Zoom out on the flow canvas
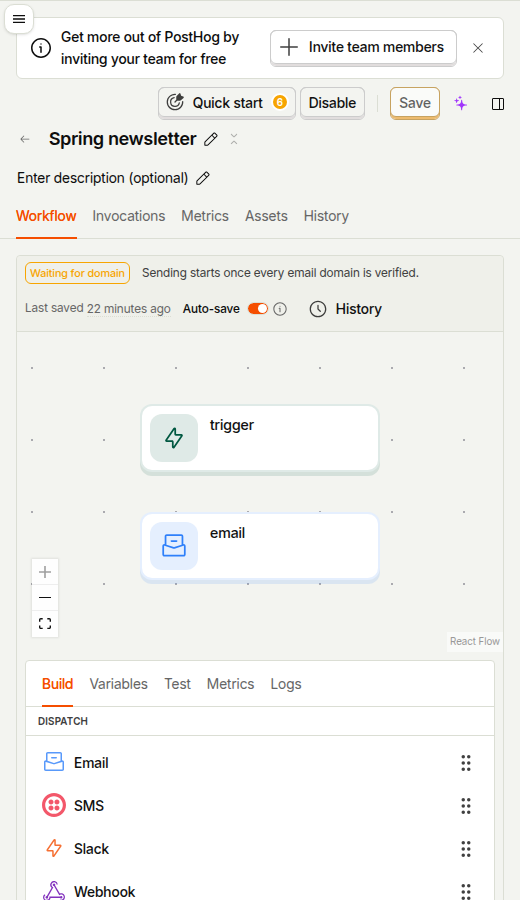The width and height of the screenshot is (520, 900). coord(45,598)
